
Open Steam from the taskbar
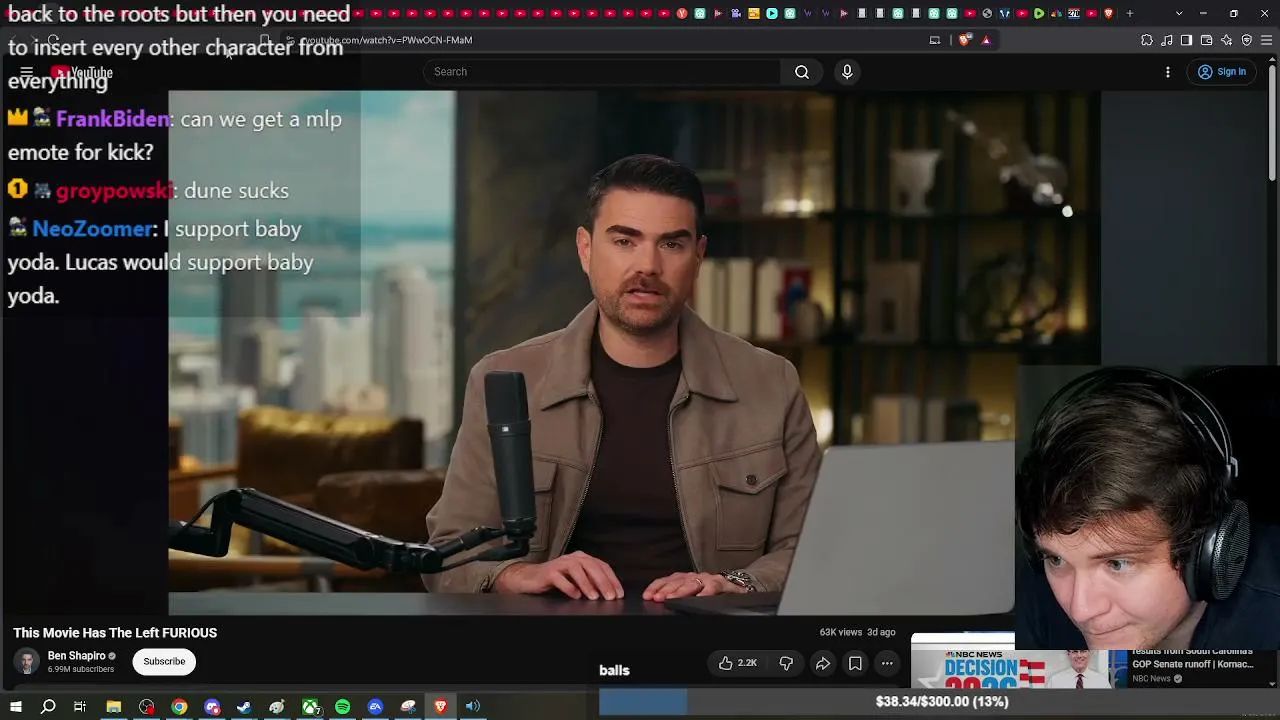click(244, 707)
